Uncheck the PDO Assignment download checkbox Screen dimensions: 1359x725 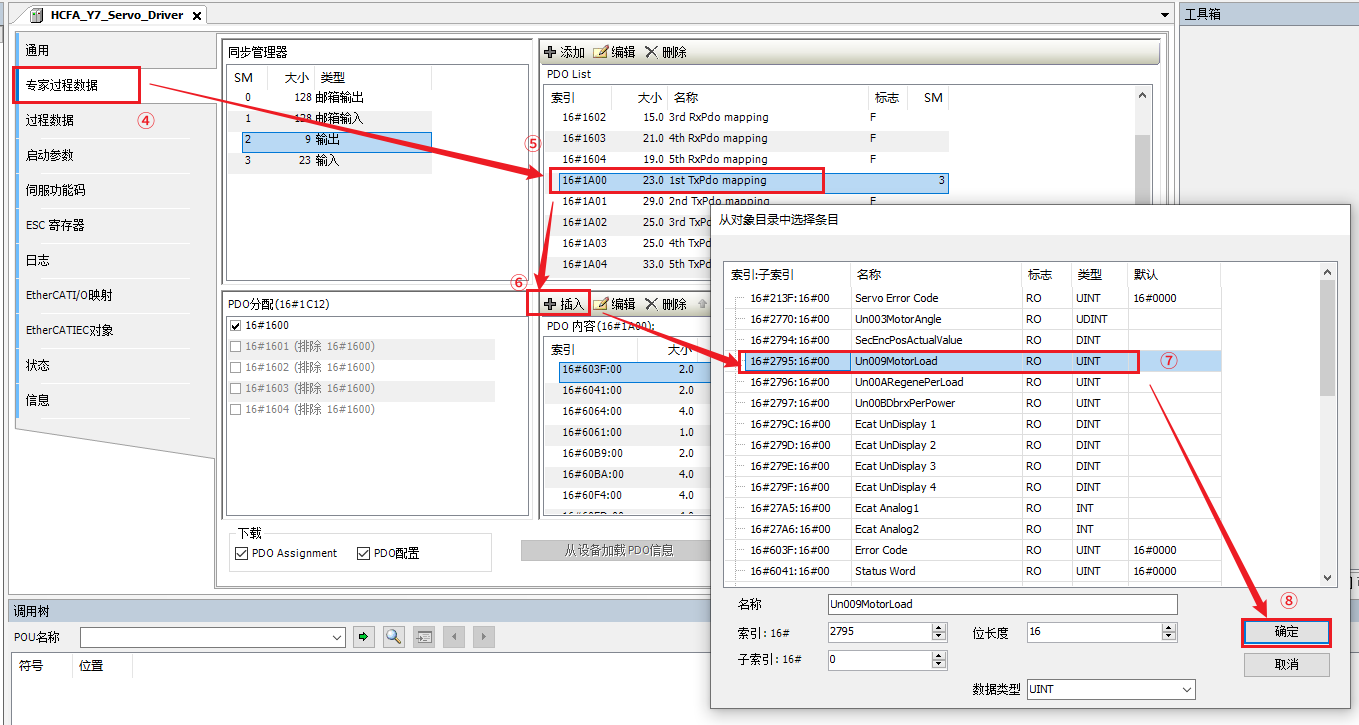click(241, 553)
